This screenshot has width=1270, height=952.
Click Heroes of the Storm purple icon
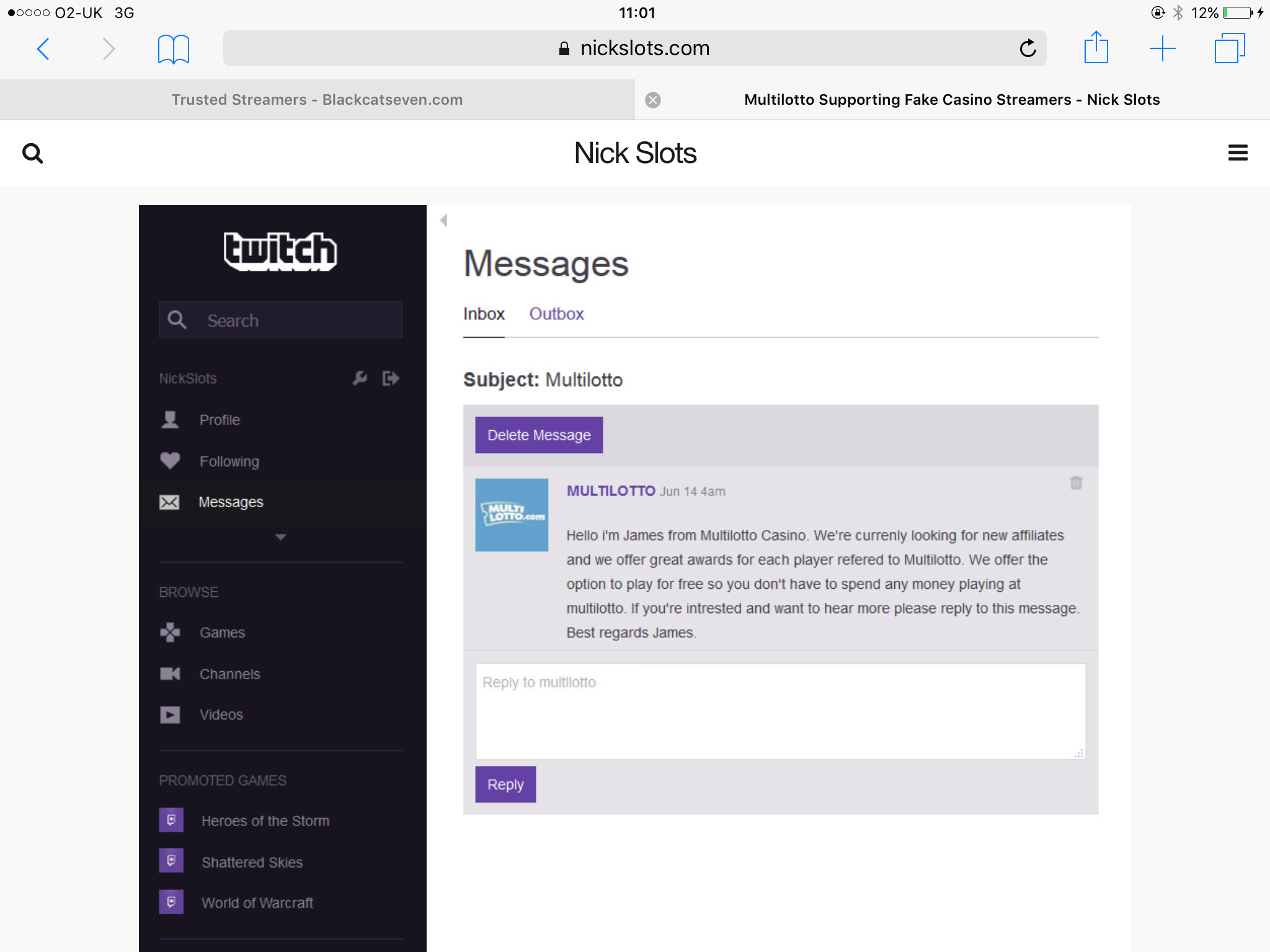(171, 820)
